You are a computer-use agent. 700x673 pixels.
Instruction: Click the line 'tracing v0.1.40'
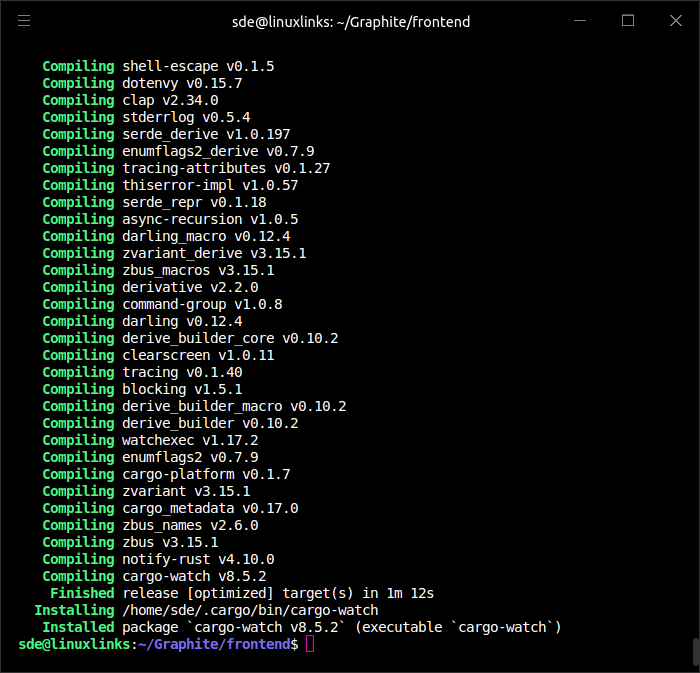click(x=182, y=372)
